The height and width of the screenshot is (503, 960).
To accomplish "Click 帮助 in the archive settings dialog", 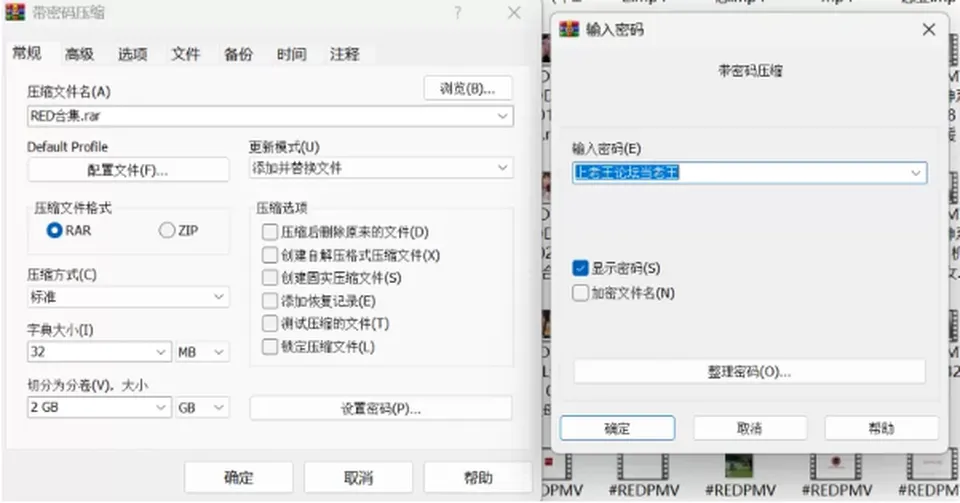I will click(x=478, y=477).
